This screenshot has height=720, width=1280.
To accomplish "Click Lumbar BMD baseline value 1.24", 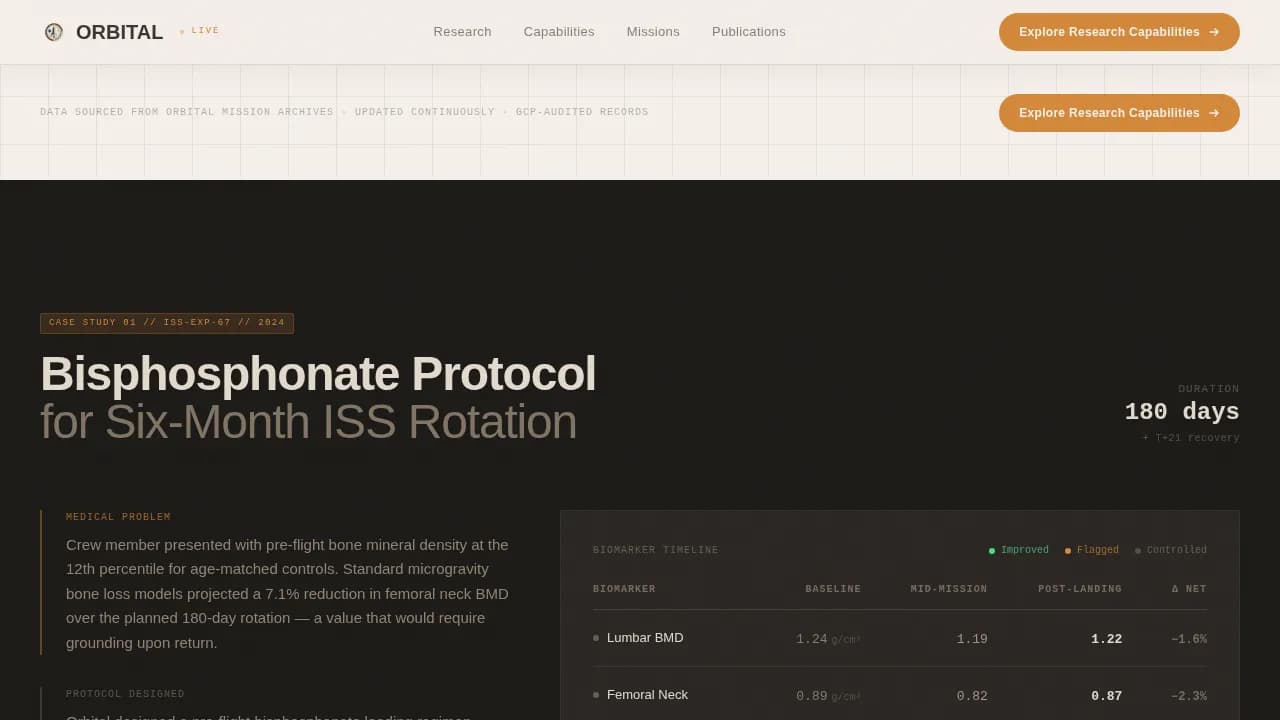I will 812,639.
